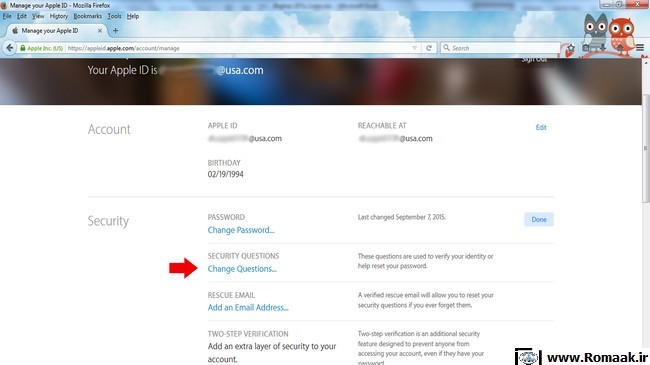Viewport: 650px width, 365px height.
Task: Minimize the Firefox window
Action: (x=607, y=5)
